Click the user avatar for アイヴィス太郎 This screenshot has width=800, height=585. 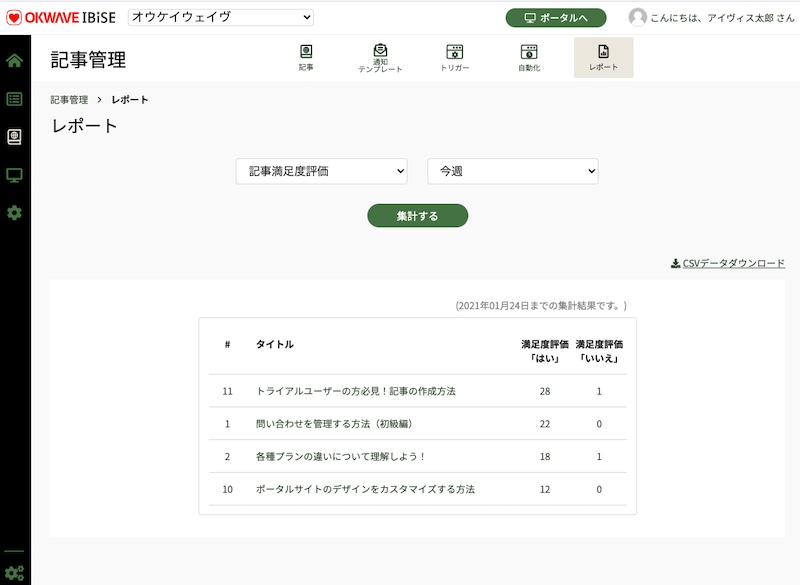638,14
